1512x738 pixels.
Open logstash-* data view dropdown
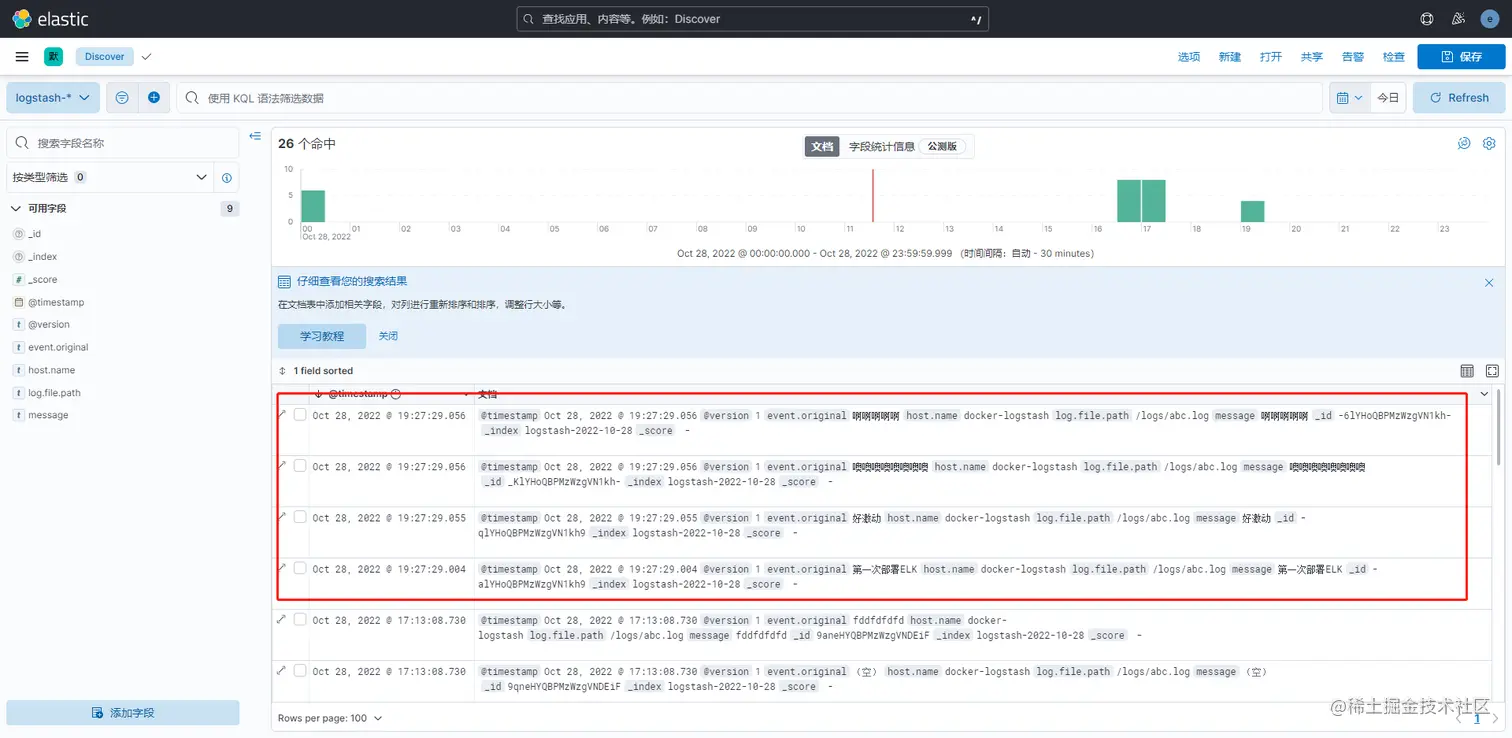pos(53,98)
